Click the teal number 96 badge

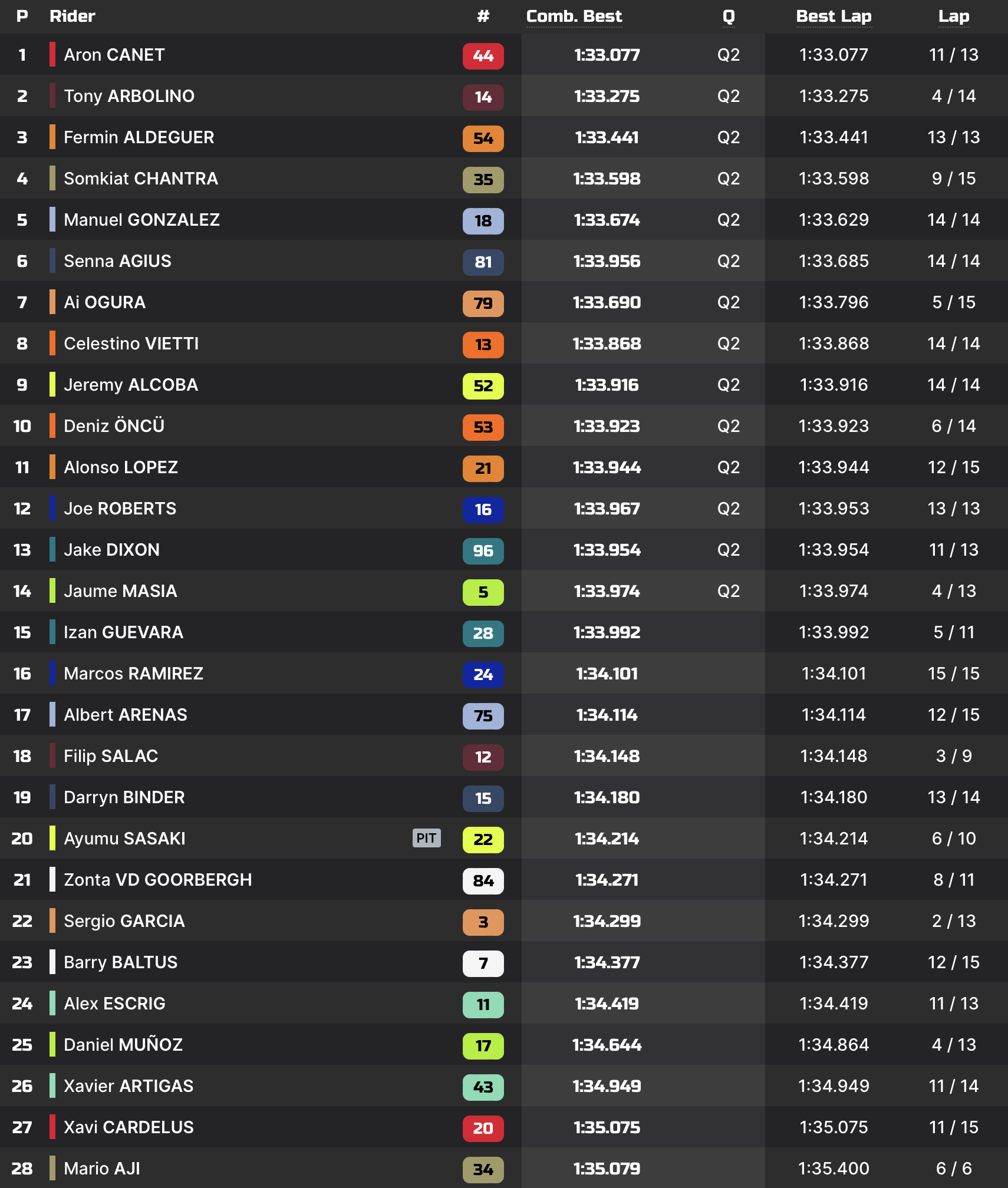coord(483,551)
